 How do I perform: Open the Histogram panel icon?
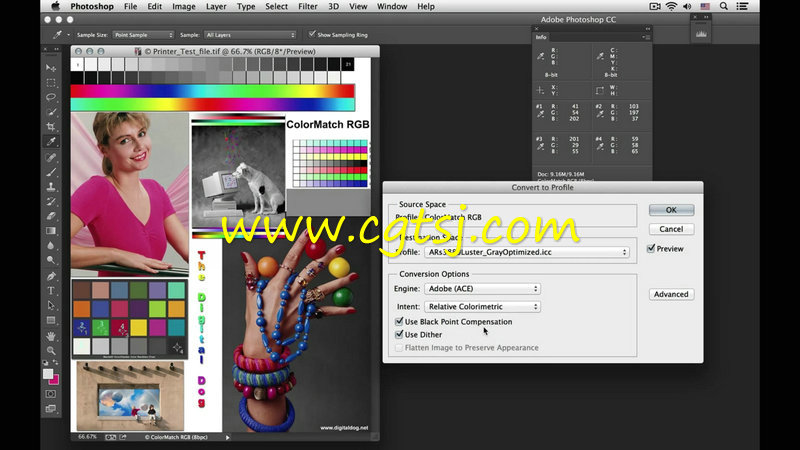pyautogui.click(x=702, y=34)
